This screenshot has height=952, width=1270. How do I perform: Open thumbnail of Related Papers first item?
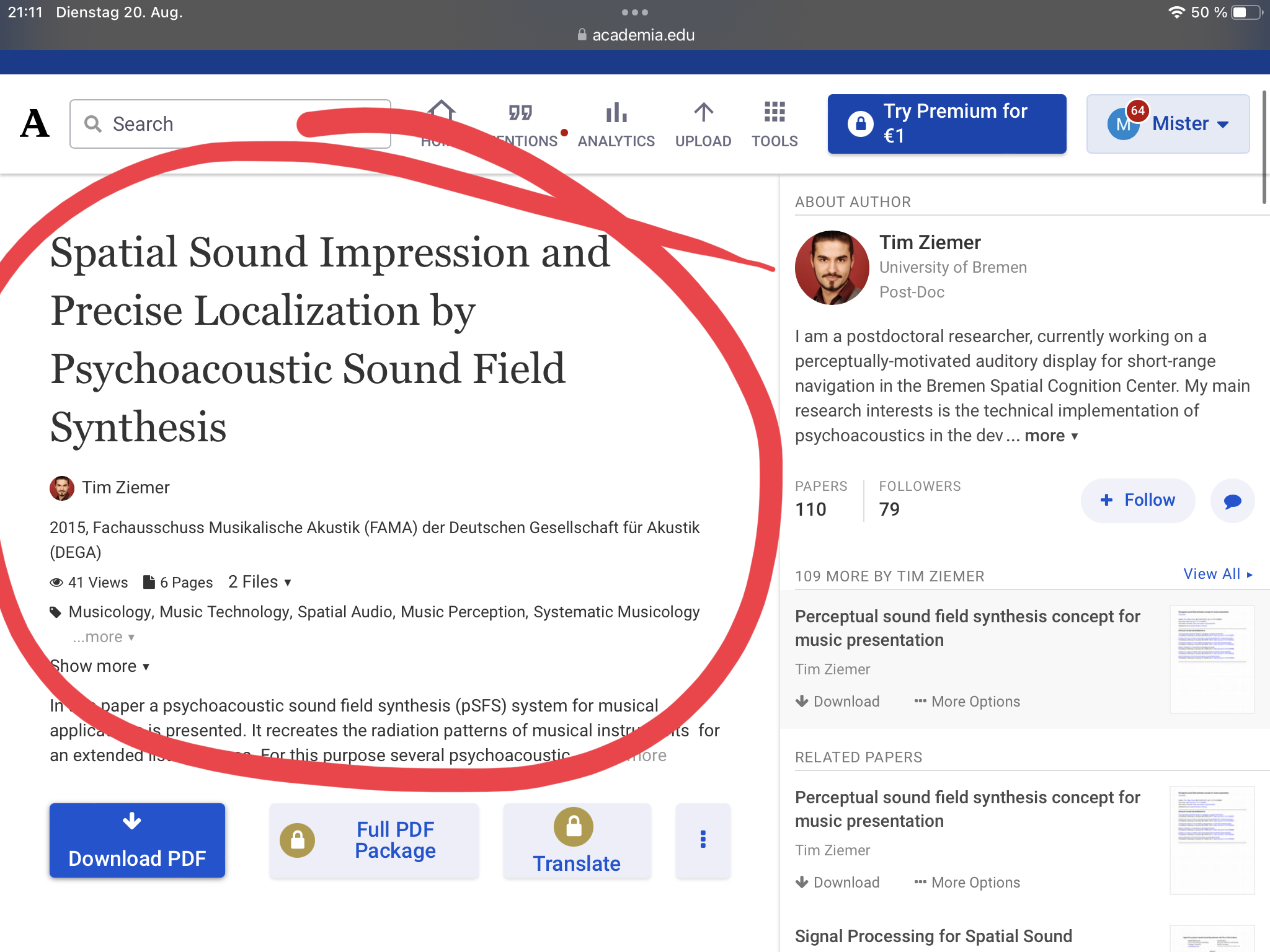(x=1212, y=840)
